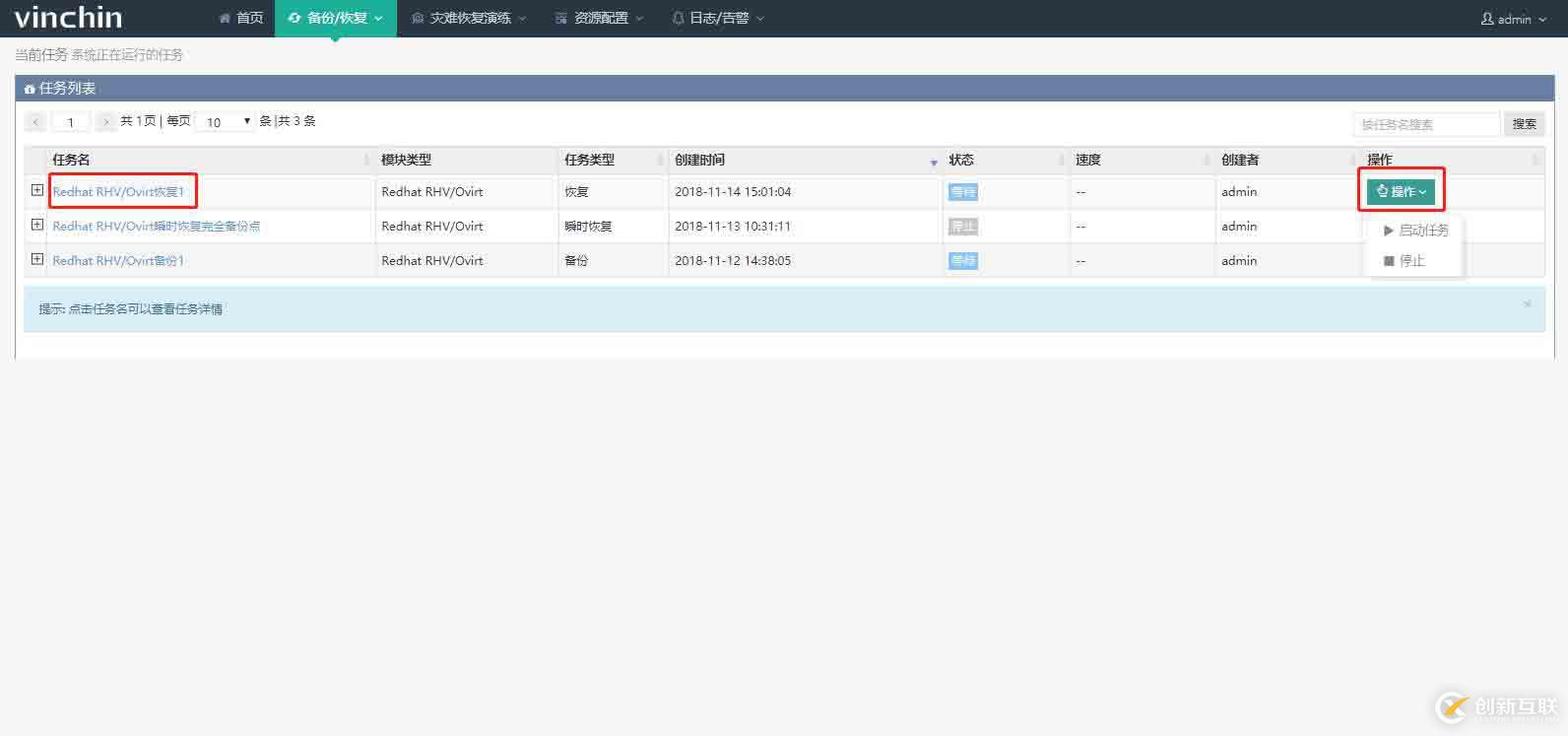This screenshot has width=1568, height=736.
Task: Choose 启动任务 from the operation menu
Action: [1415, 231]
